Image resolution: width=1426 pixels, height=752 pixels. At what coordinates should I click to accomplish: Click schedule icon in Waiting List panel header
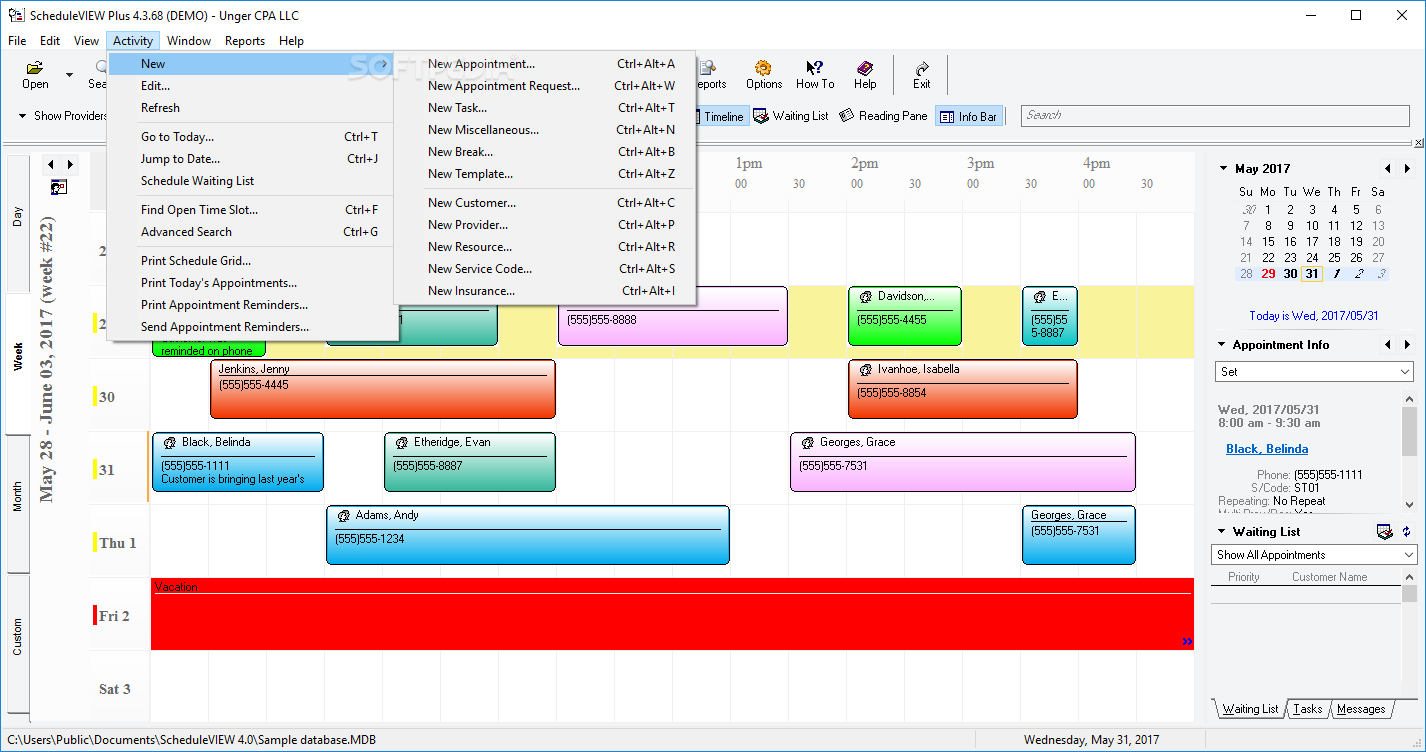[x=1385, y=532]
